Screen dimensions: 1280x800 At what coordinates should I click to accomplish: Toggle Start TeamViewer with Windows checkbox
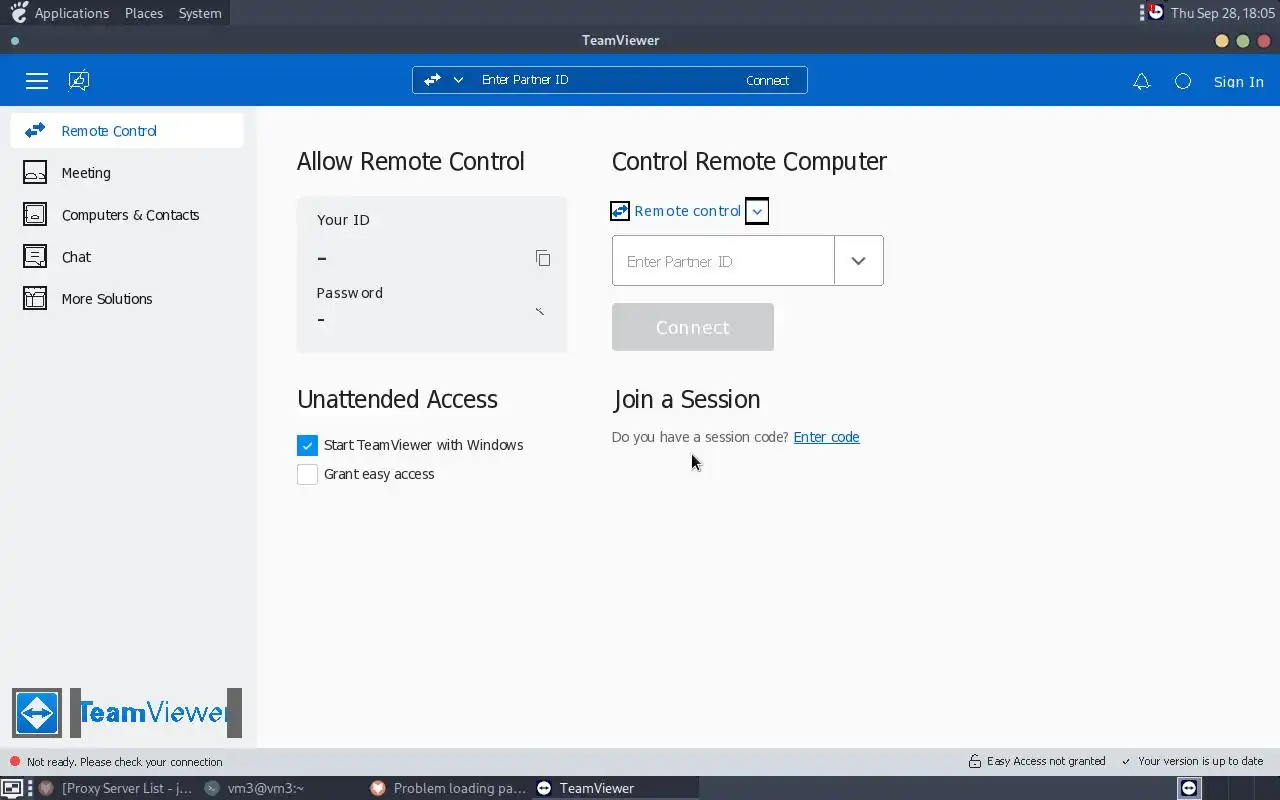tap(307, 445)
